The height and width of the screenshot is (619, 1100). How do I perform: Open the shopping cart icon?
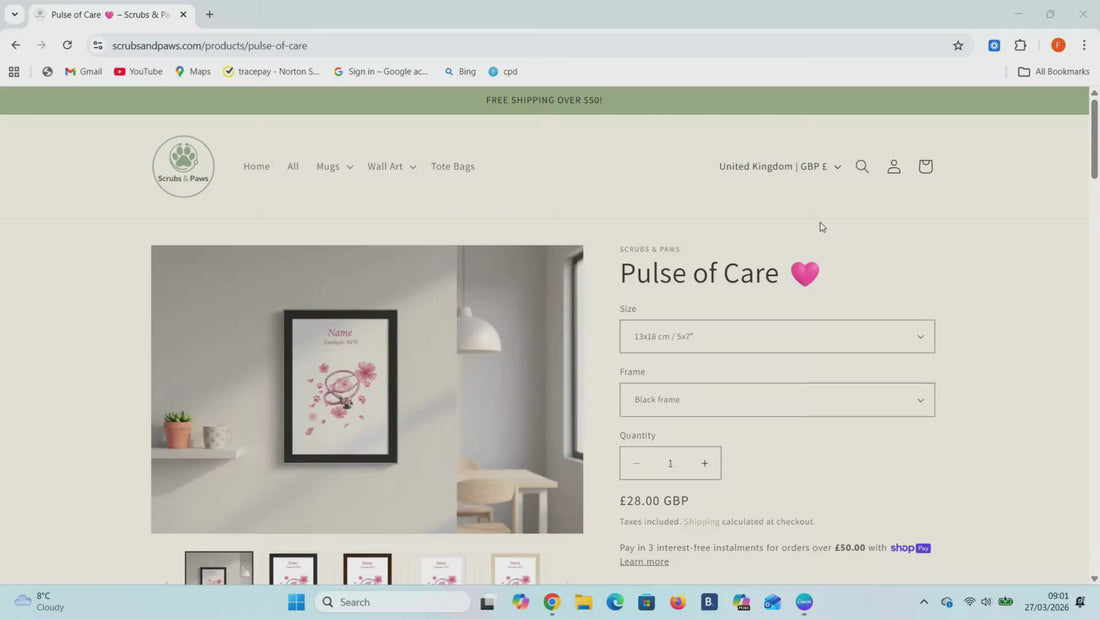point(925,167)
